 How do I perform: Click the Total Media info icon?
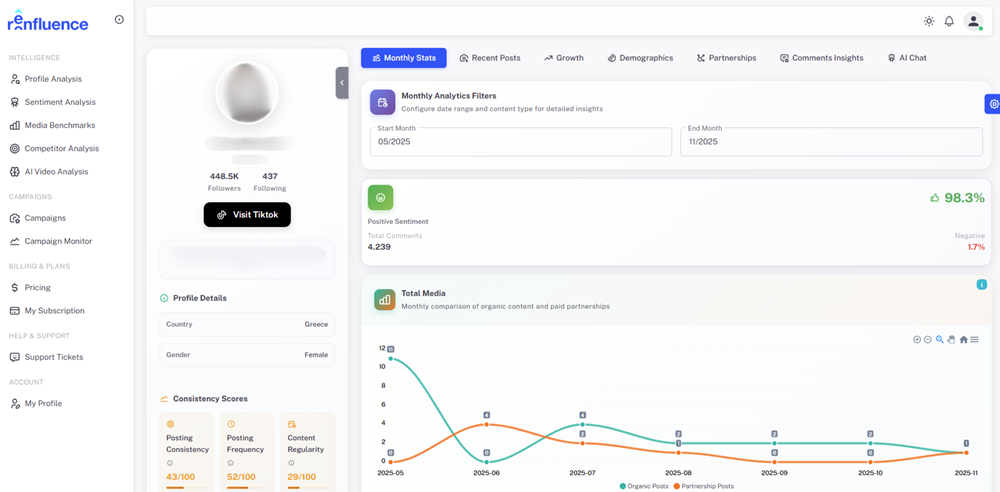click(x=981, y=285)
